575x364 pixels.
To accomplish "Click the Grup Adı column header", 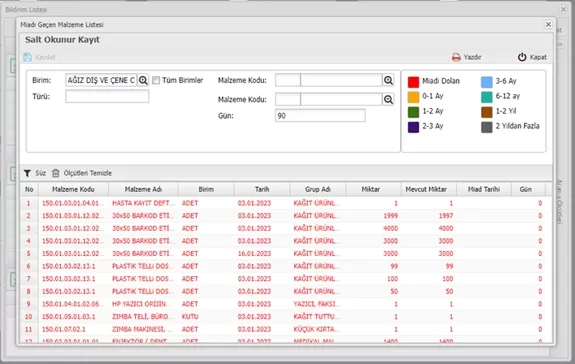I will (318, 190).
